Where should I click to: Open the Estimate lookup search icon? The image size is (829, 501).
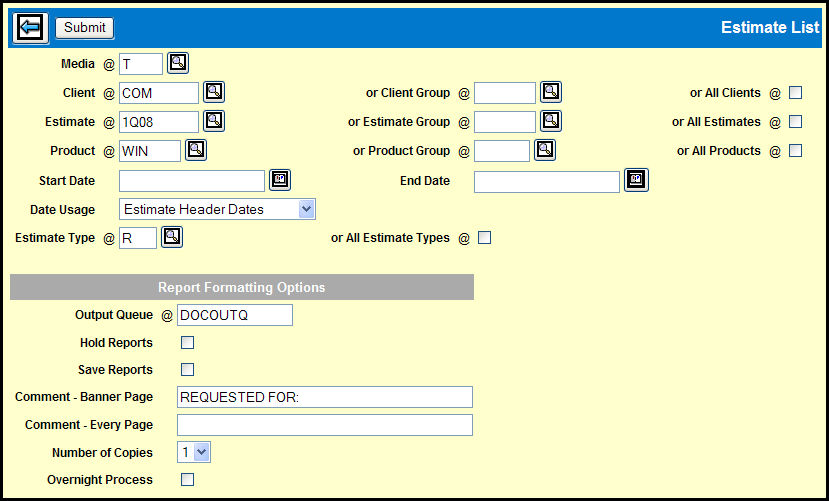click(214, 122)
